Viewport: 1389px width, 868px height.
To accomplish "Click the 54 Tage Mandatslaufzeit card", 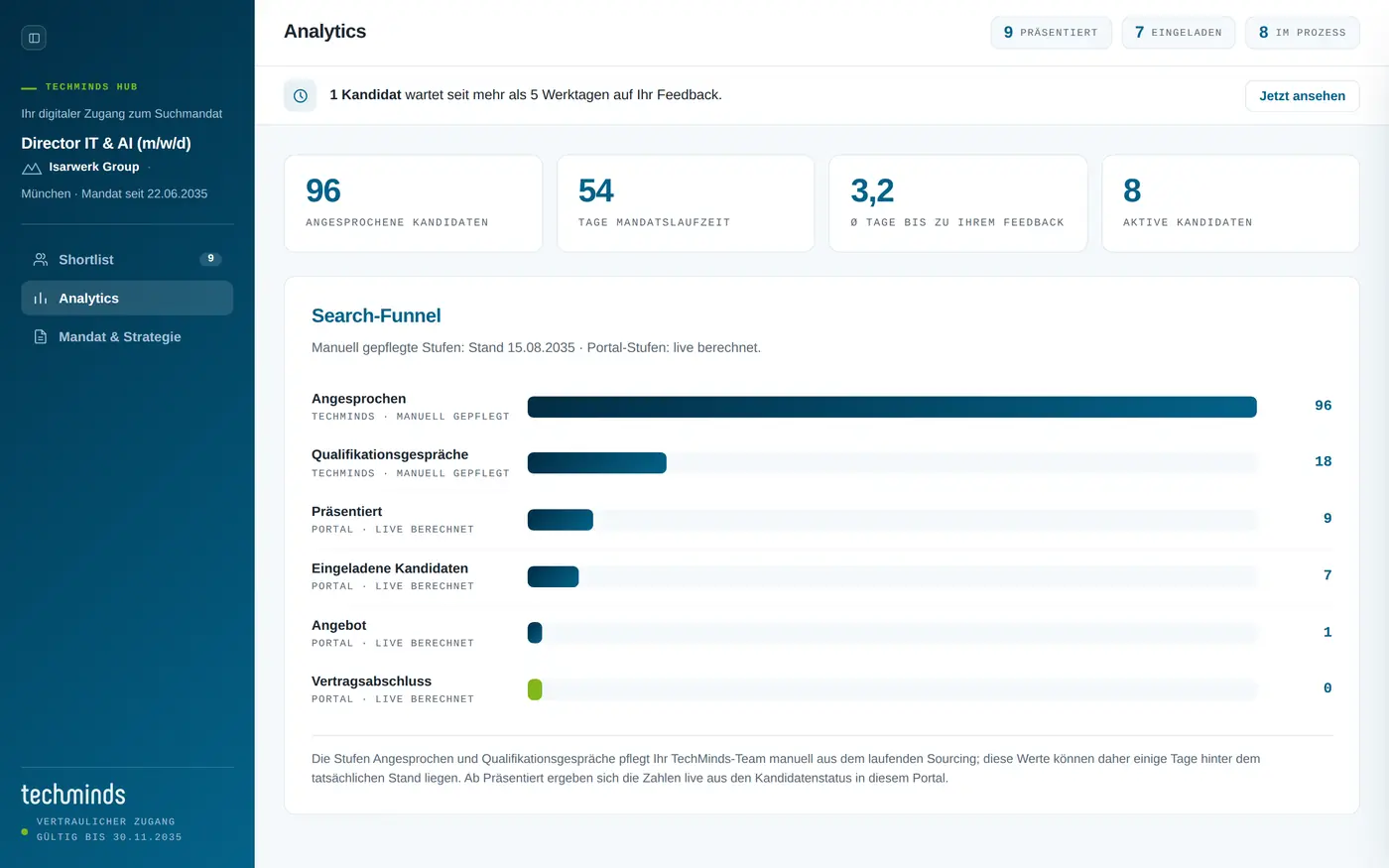I will [x=686, y=203].
